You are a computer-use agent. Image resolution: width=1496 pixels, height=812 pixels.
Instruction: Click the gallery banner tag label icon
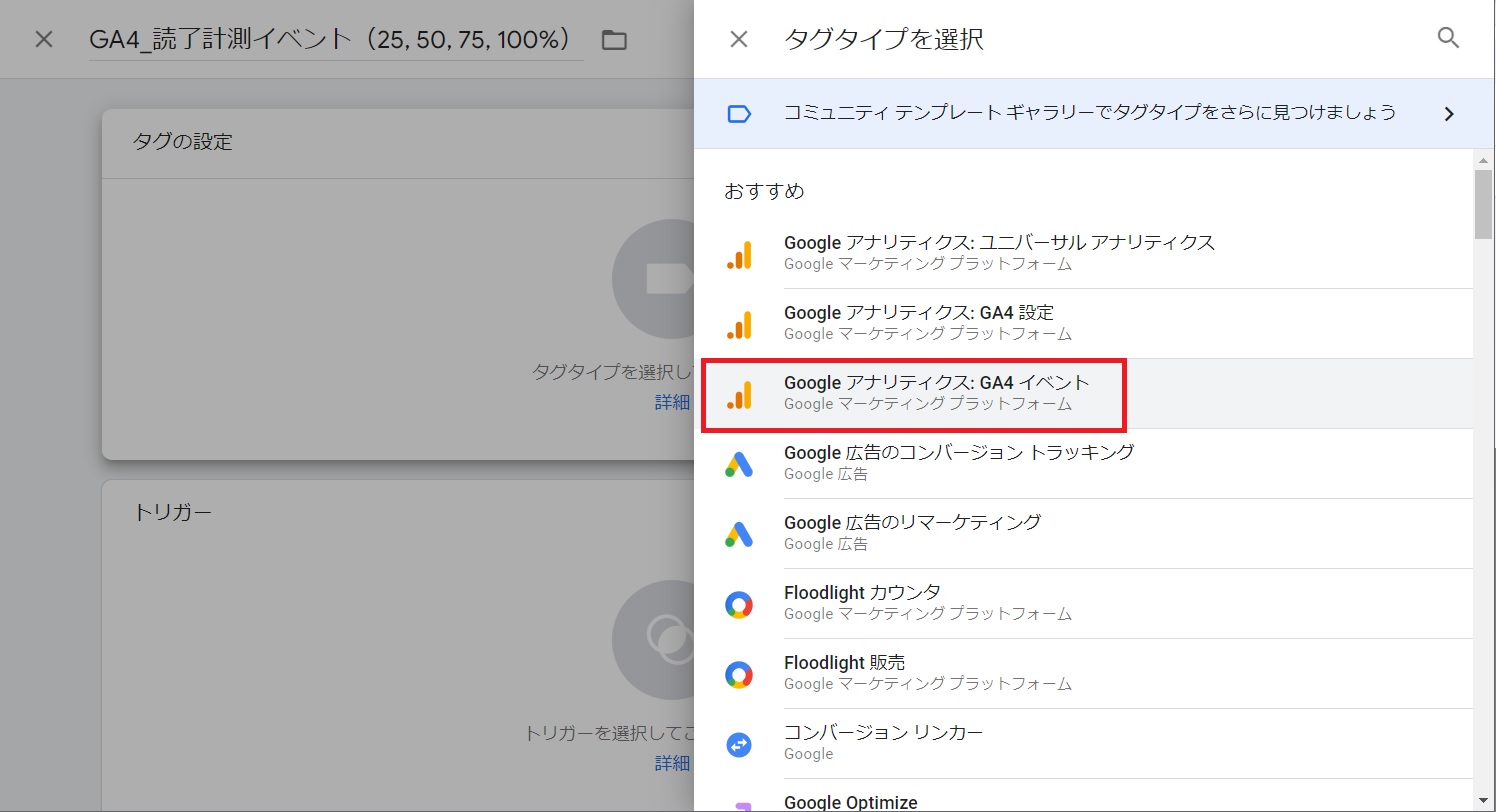click(738, 113)
